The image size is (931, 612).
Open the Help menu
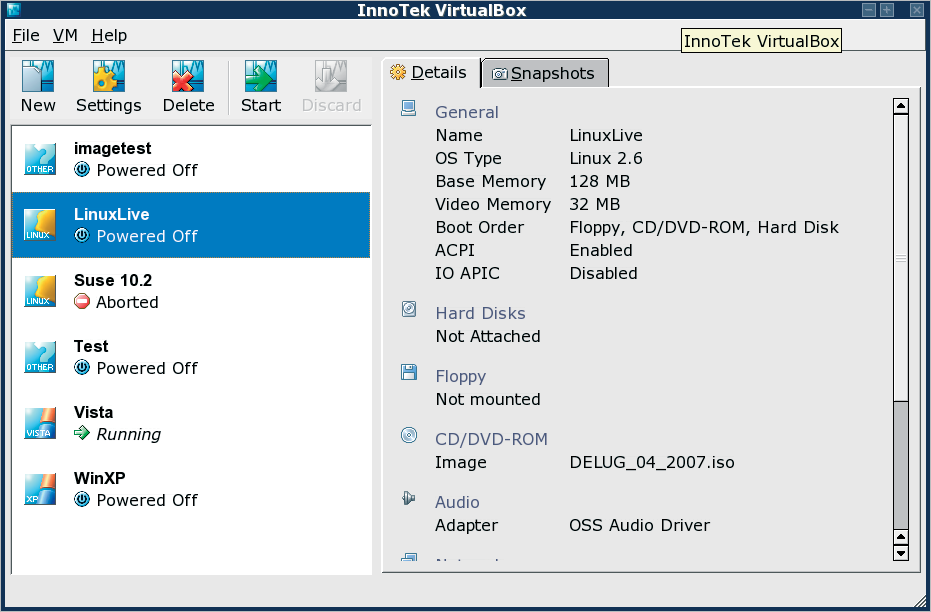pyautogui.click(x=109, y=36)
